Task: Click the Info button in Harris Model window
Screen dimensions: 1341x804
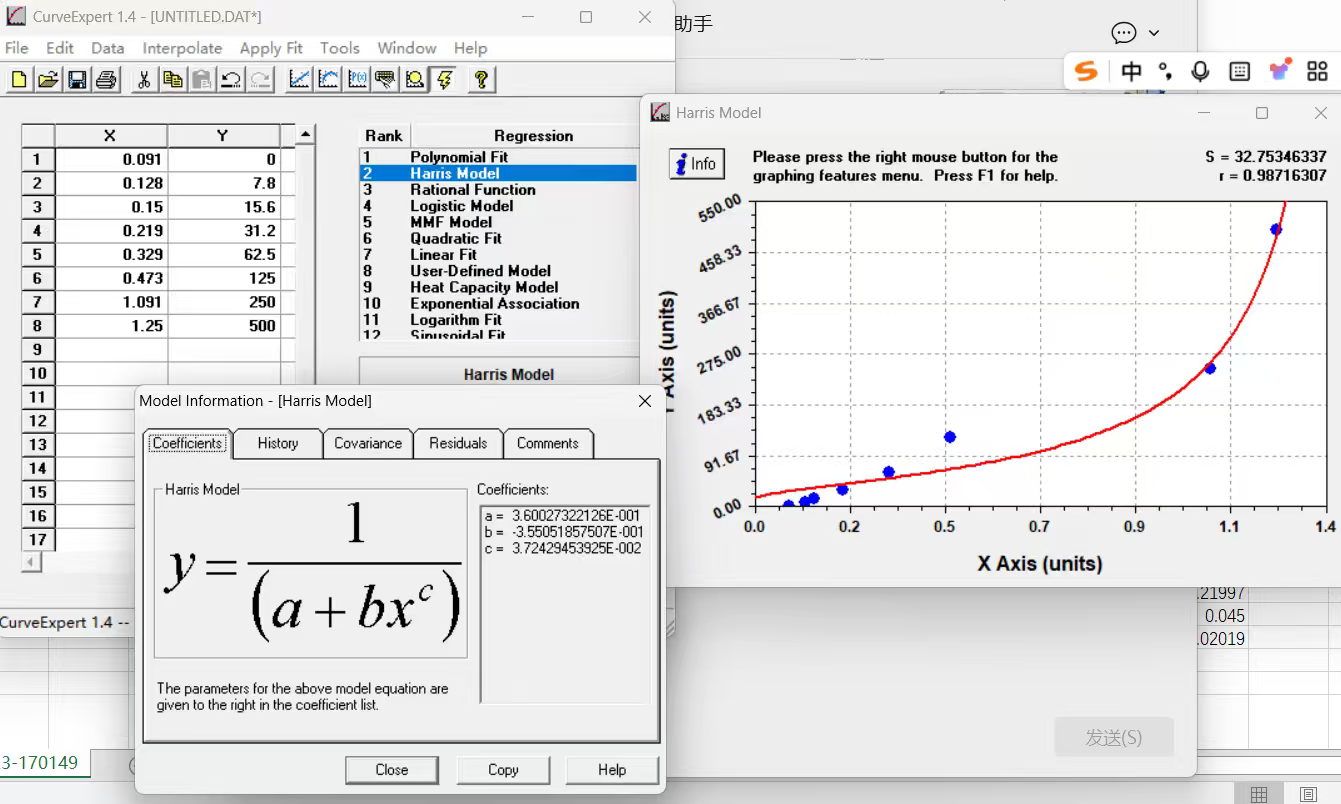Action: (x=696, y=164)
